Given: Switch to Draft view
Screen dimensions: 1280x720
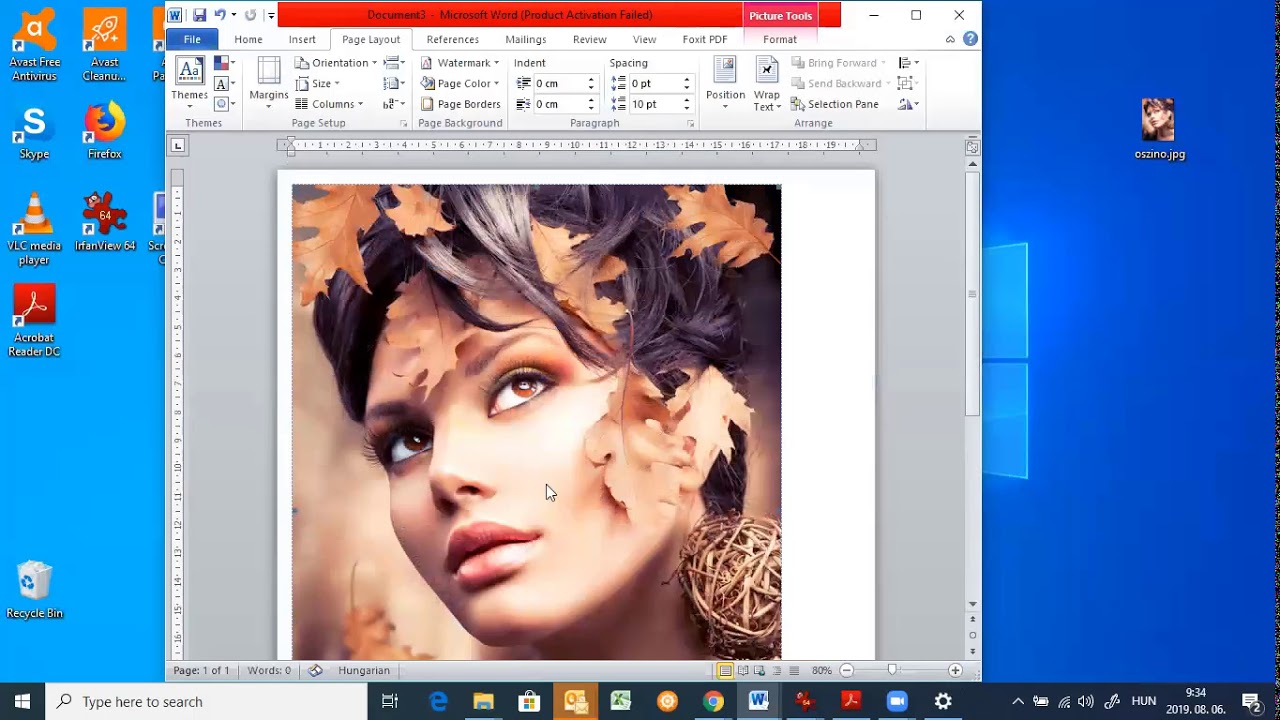Looking at the screenshot, I should (x=794, y=670).
